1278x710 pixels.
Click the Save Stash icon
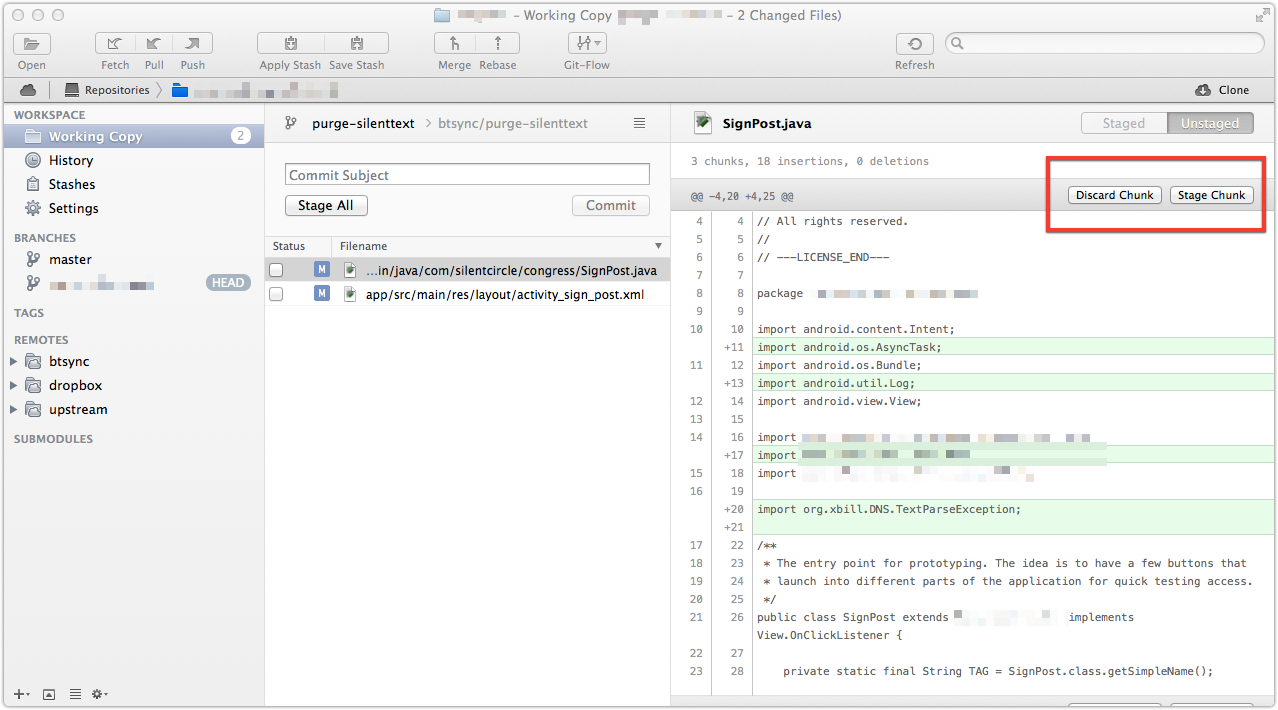click(x=356, y=44)
